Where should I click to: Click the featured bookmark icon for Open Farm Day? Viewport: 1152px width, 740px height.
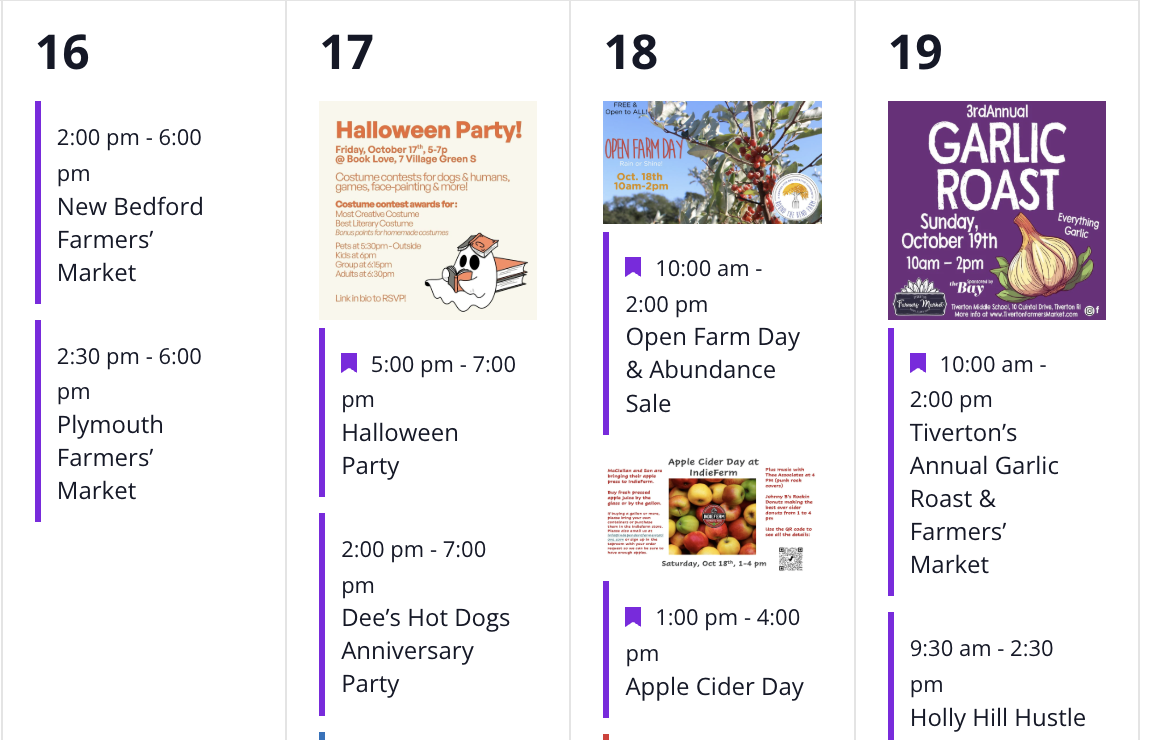tap(633, 267)
